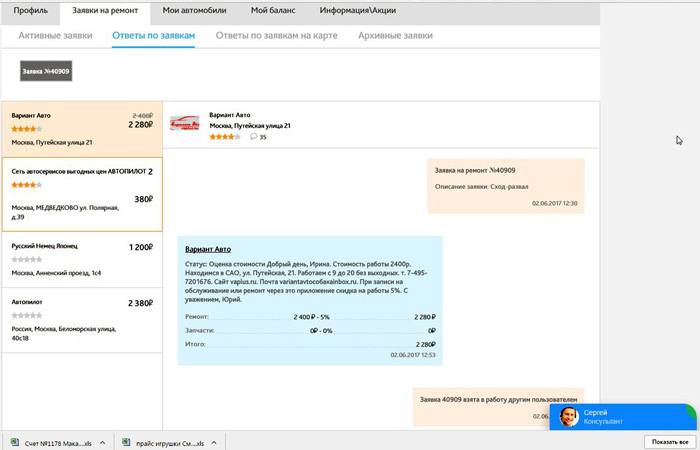700x450 pixels.
Task: Click the Вариант Авто company logo
Action: point(185,123)
